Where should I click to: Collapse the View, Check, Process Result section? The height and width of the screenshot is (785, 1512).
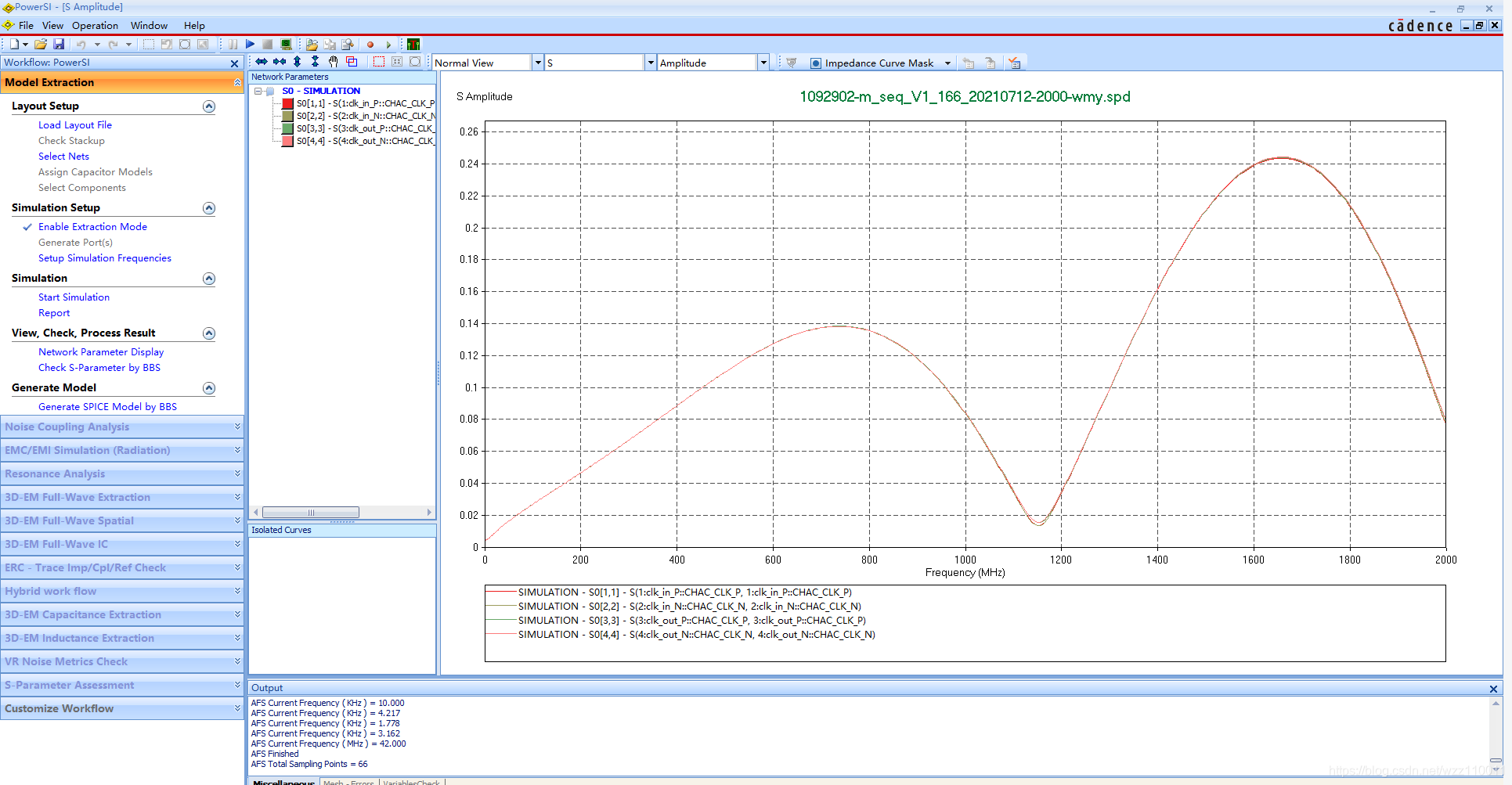[x=209, y=333]
